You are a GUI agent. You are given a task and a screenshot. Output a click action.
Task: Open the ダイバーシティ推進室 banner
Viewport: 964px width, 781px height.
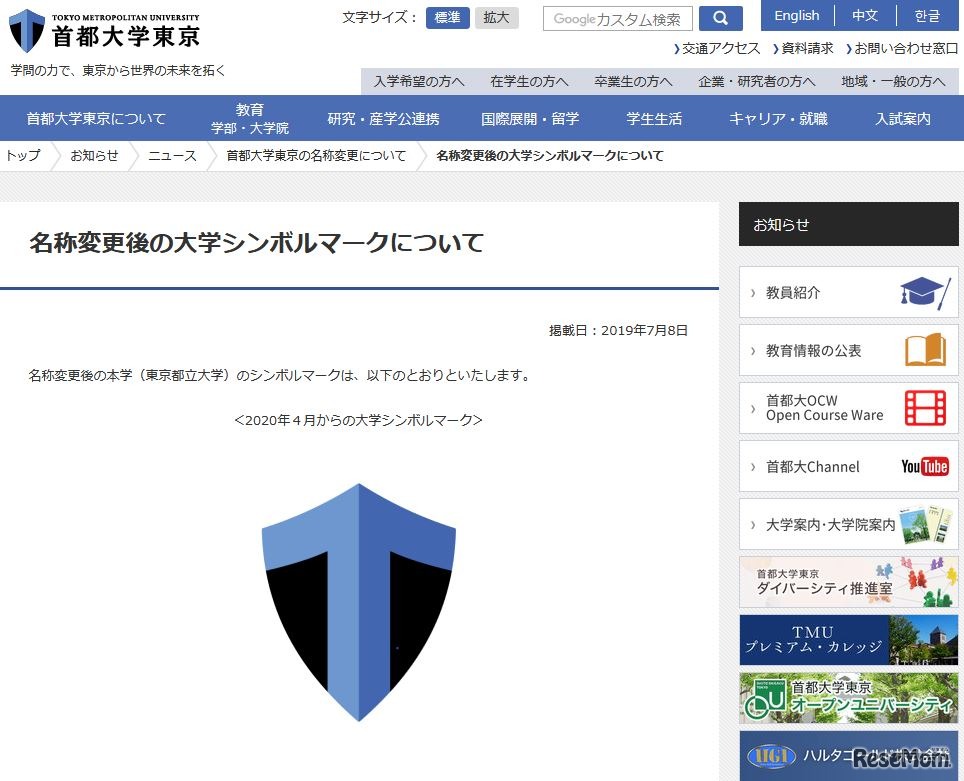(848, 582)
